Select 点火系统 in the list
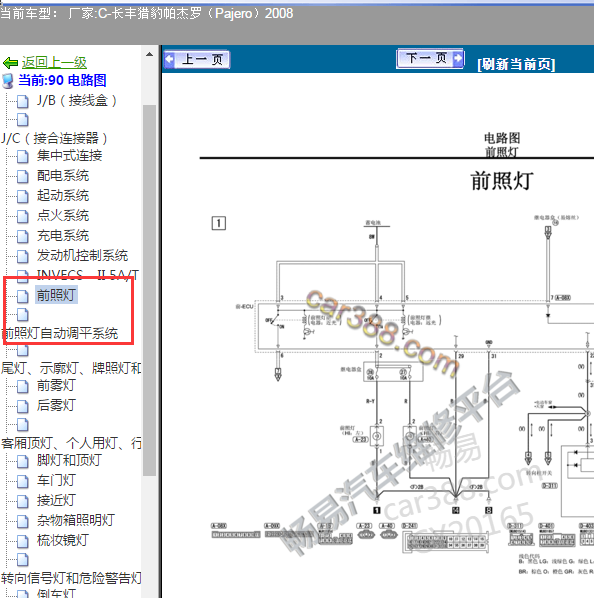Viewport: 594px width, 598px height. click(x=63, y=215)
